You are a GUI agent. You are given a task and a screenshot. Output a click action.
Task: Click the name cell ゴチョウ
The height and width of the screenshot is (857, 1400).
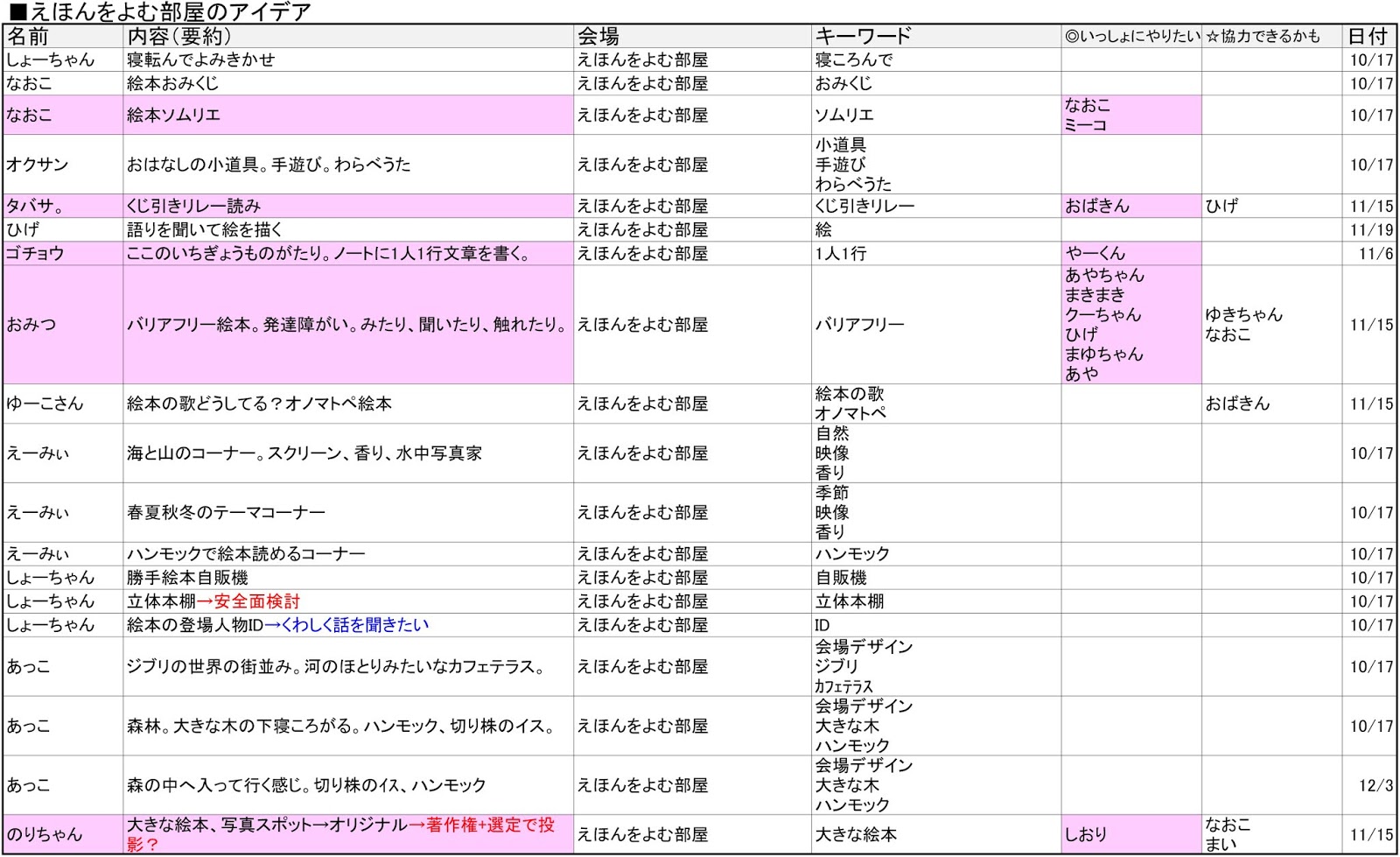(x=63, y=253)
